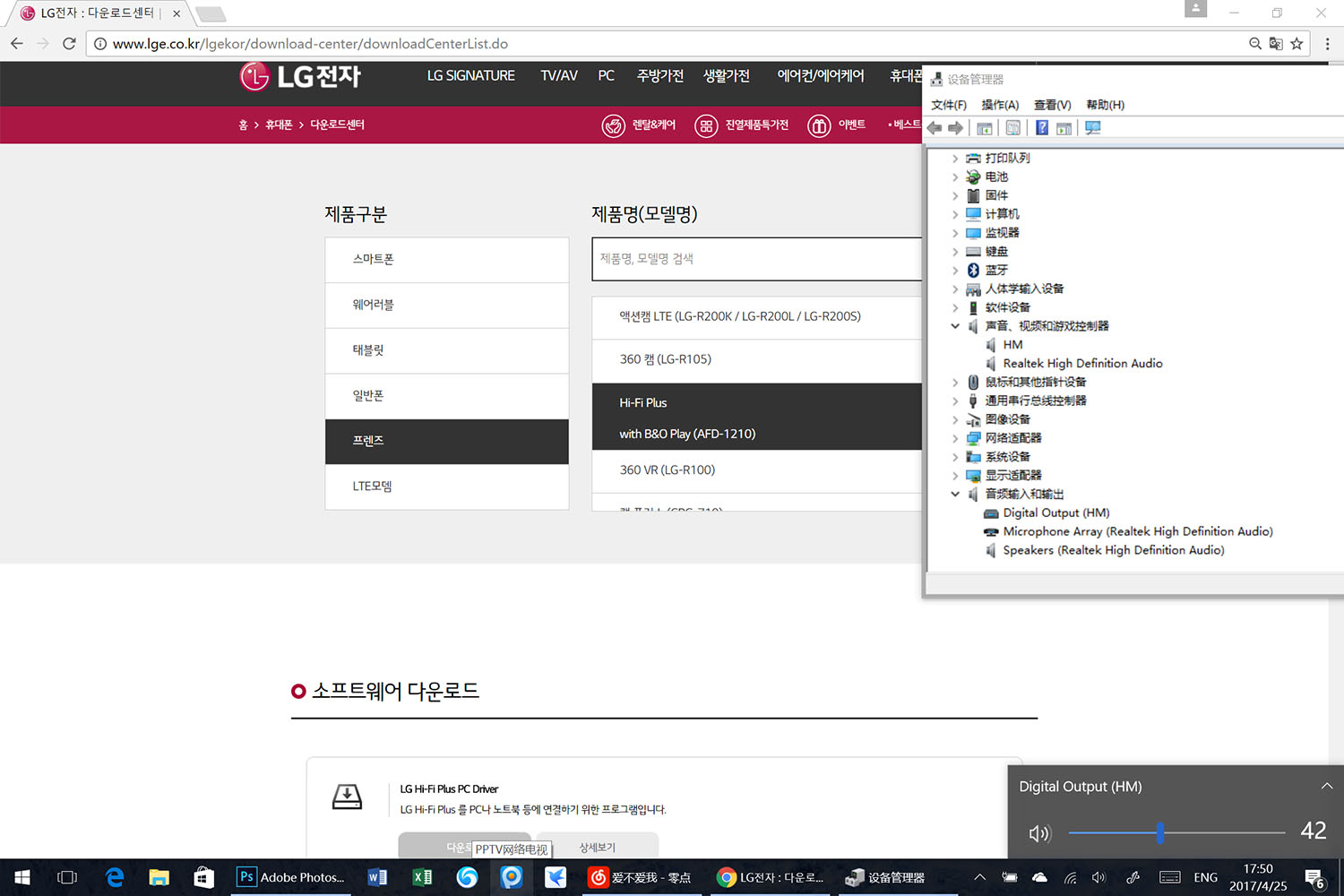Open the 文件(F) menu
Screen dimensions: 1344x896
tap(949, 105)
